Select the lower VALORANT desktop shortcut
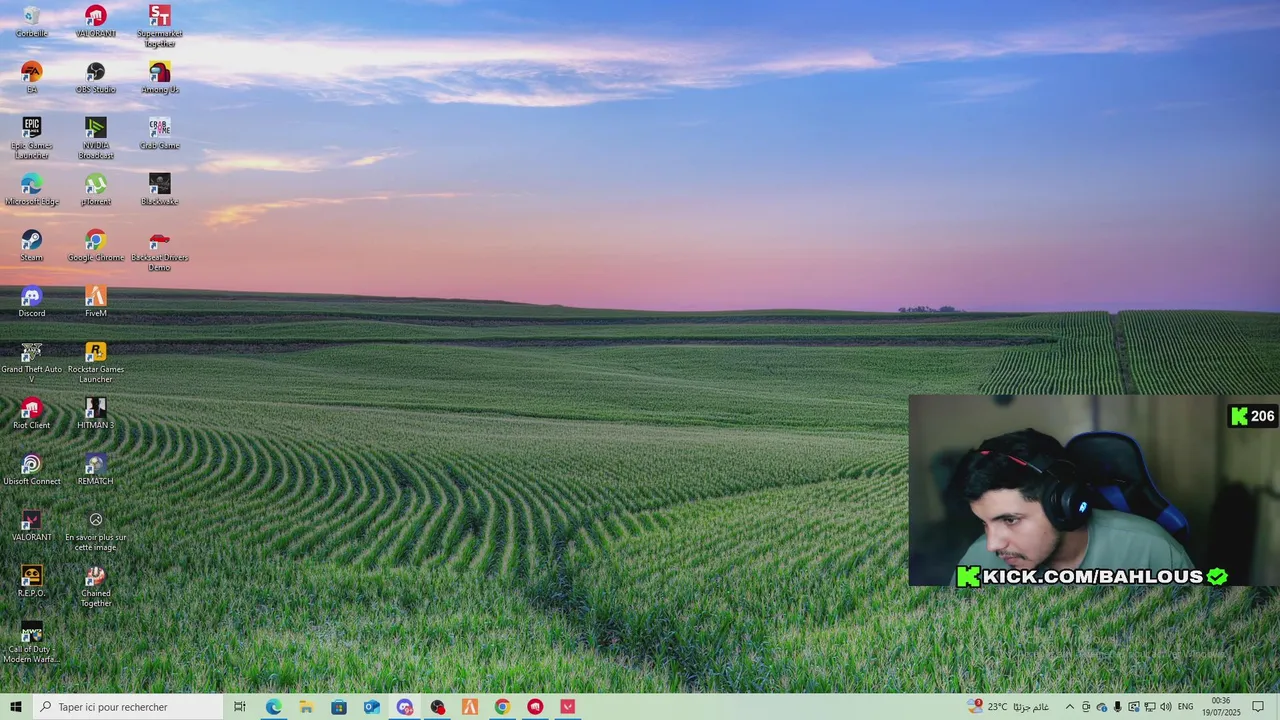Screen dimensions: 1280x720 pos(31,526)
